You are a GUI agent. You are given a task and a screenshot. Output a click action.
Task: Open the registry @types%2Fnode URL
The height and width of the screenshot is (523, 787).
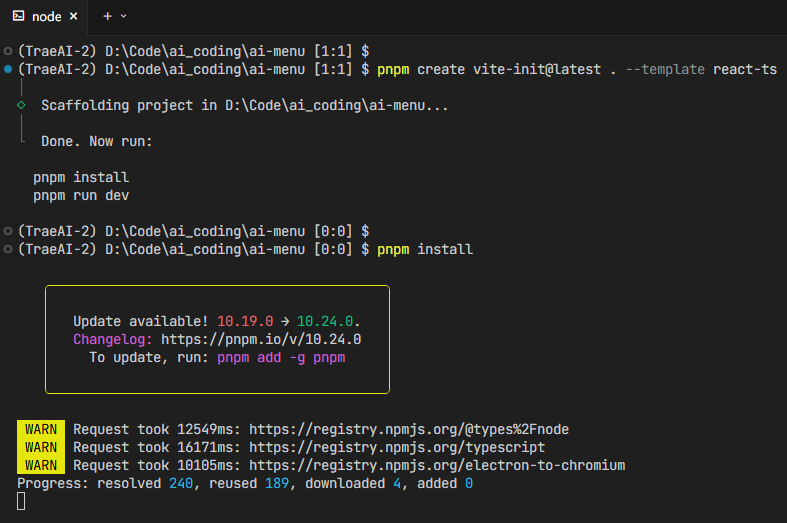click(409, 429)
